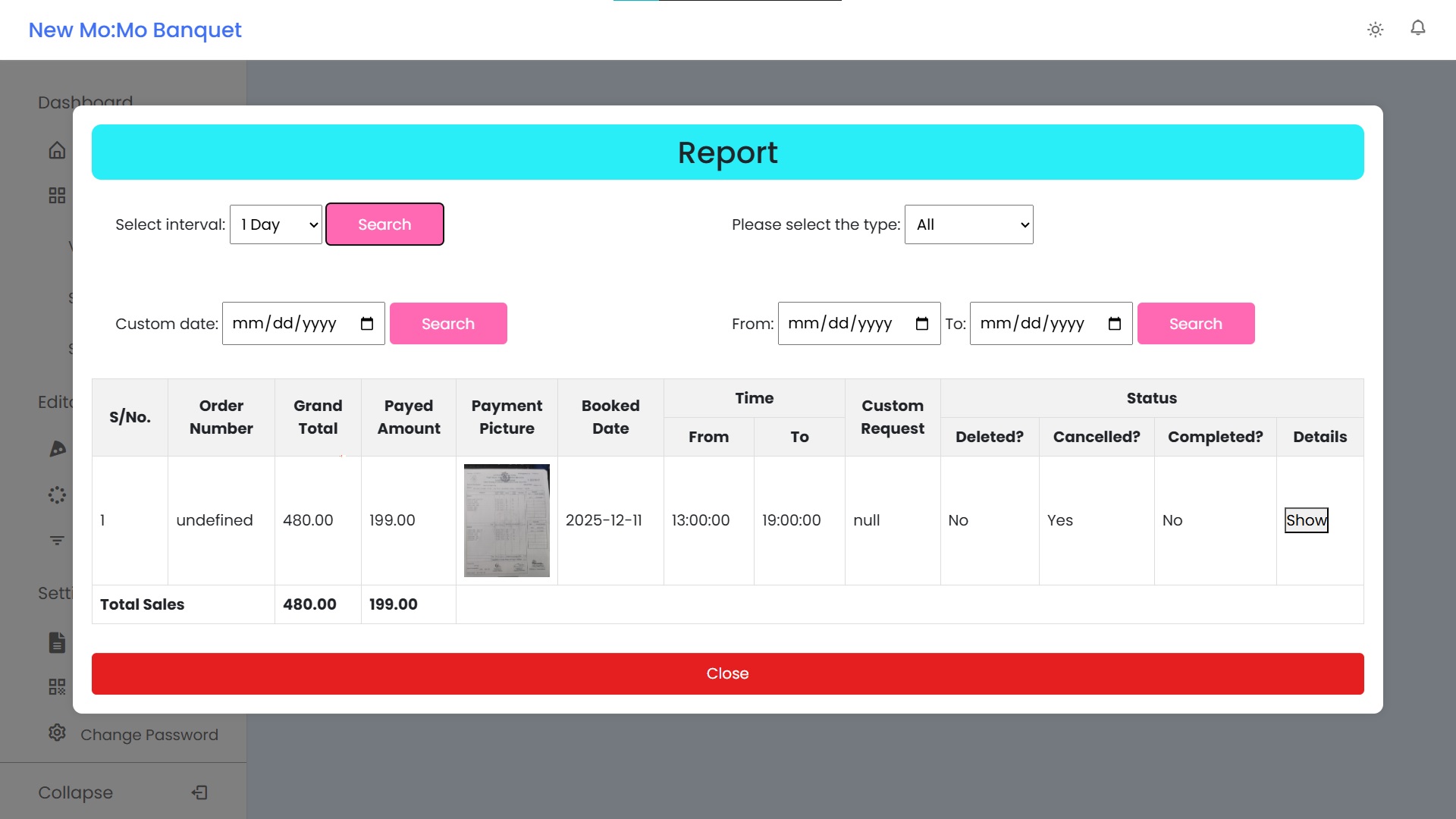This screenshot has width=1456, height=819.
Task: Click the New Mo:Mo Banquet title link
Action: 135,30
